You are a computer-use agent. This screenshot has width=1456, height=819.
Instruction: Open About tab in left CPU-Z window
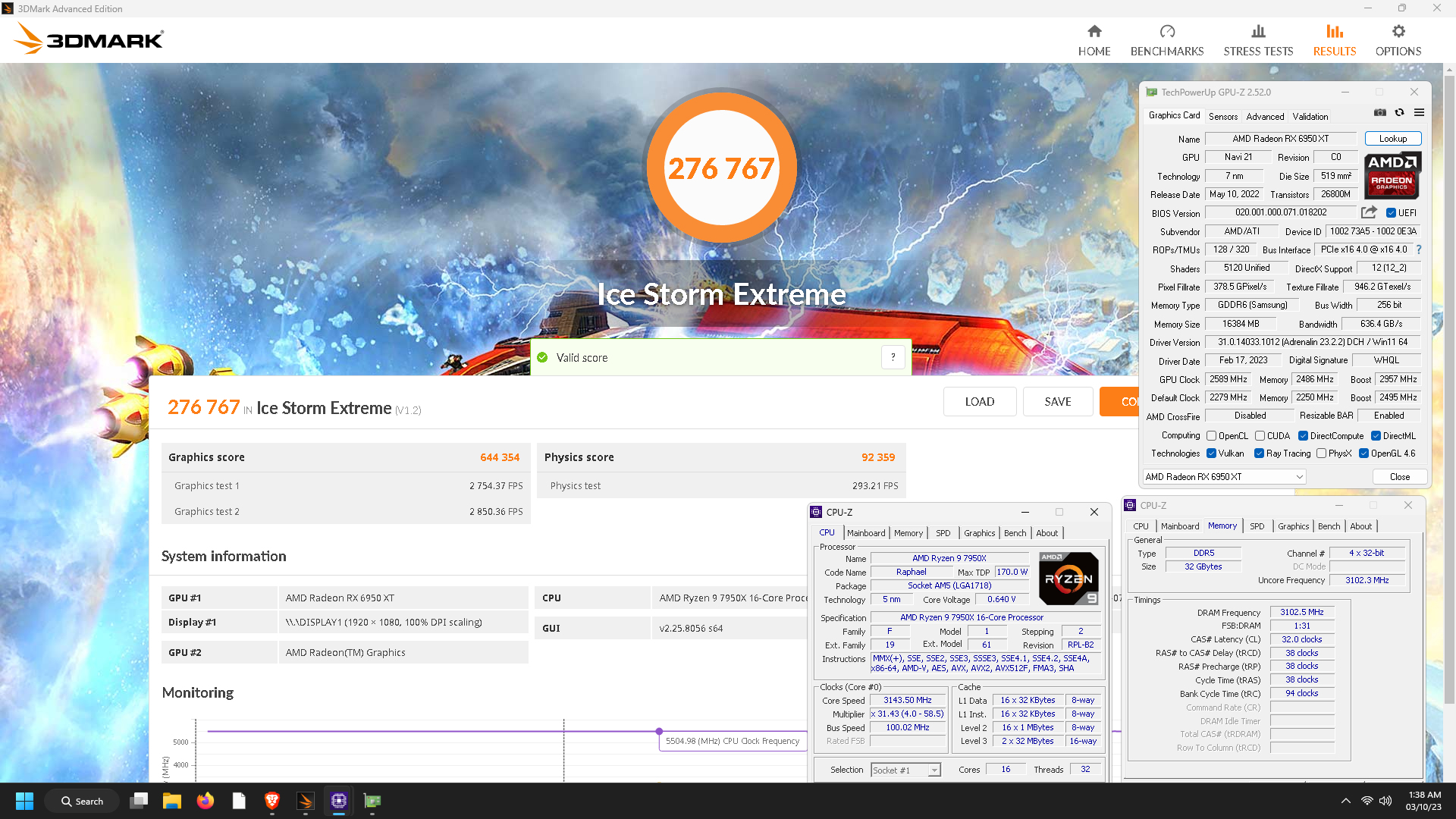tap(1046, 533)
